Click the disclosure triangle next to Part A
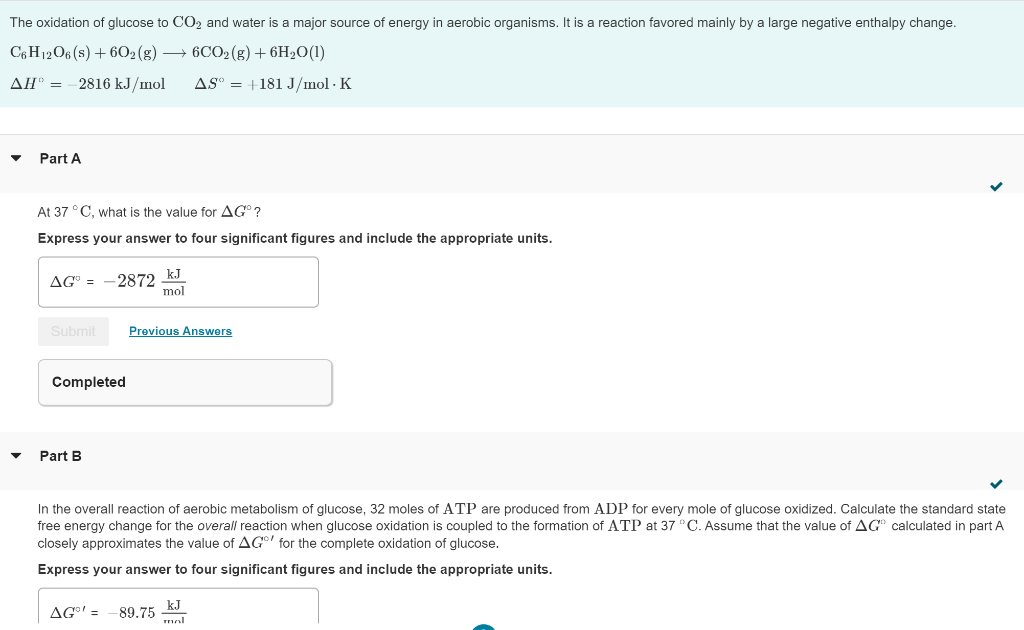Screen dimensions: 1024x630 [x=15, y=158]
